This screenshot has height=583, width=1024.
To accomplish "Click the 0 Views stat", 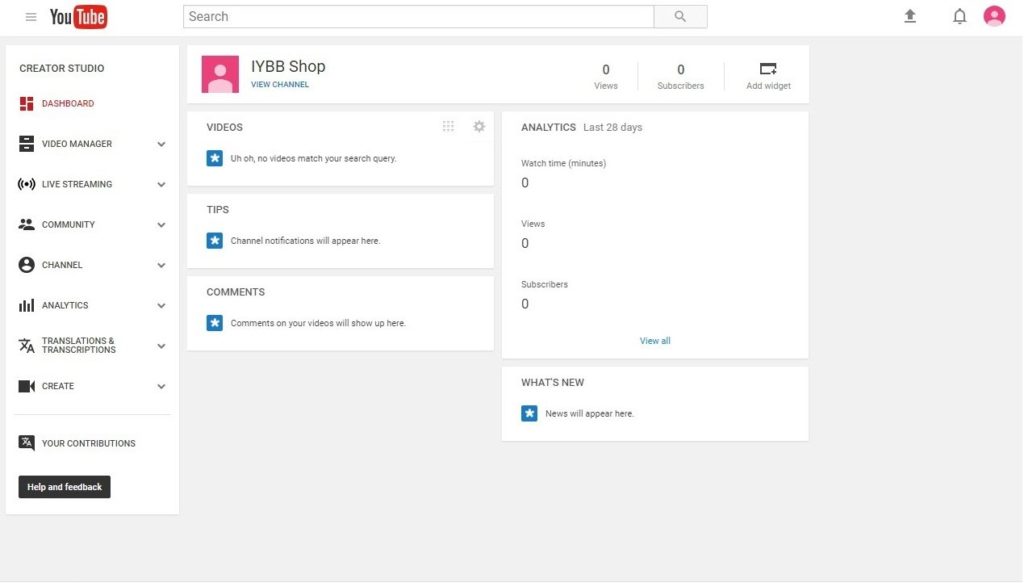I will 605,76.
